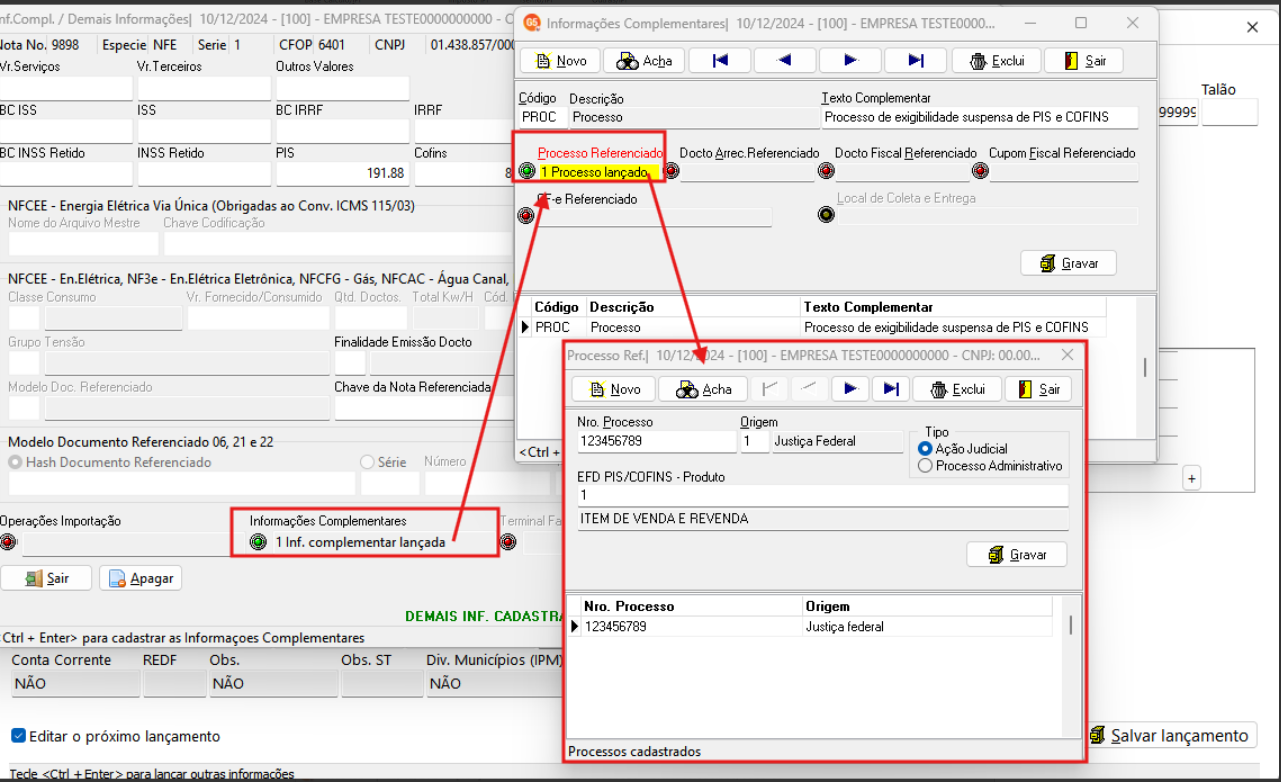Screen dimensions: 1281x782
Task: Click red indicator for Cupom Fiscal Referenciado
Action: point(980,171)
